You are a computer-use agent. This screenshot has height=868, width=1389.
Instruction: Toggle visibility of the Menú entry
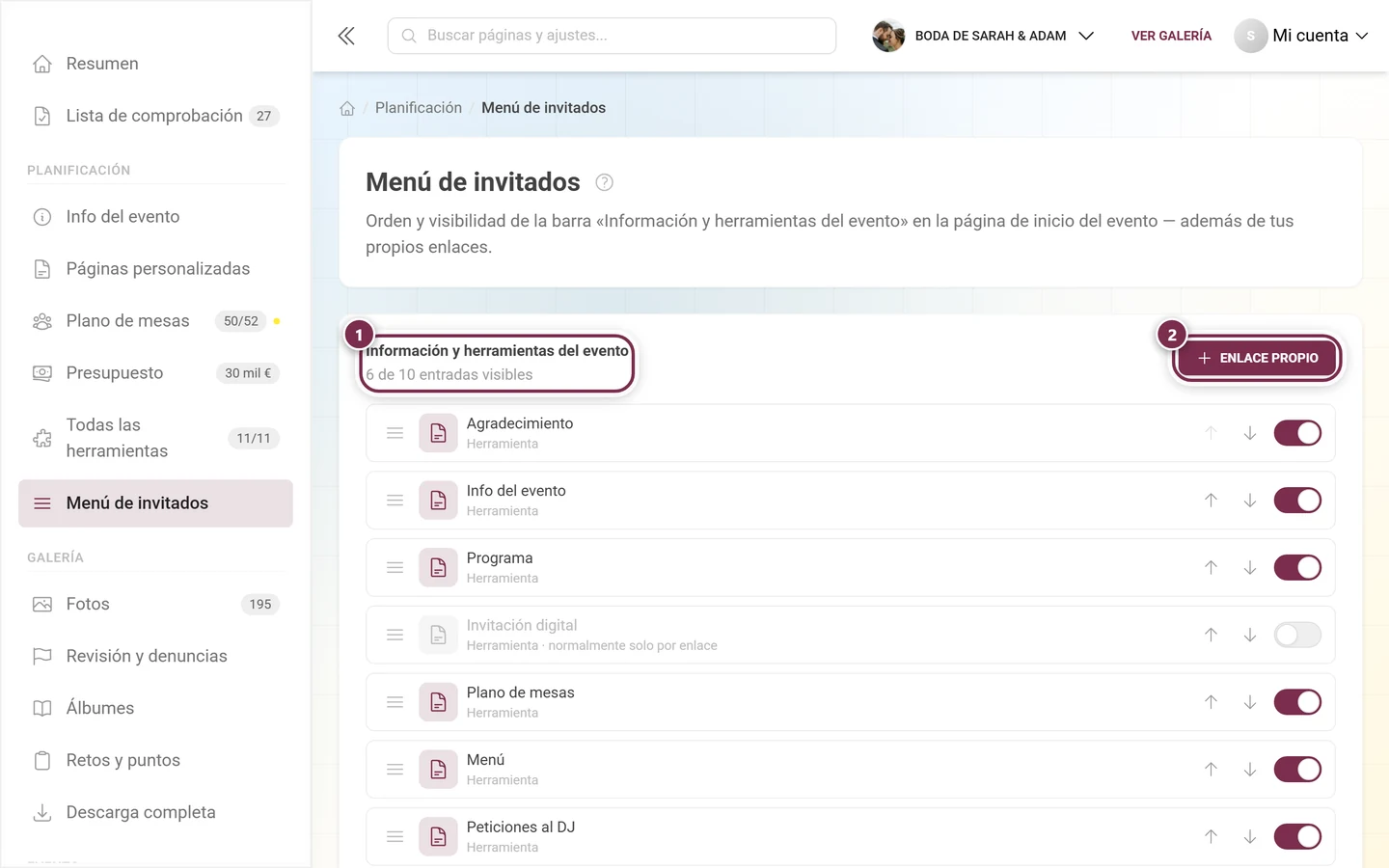pos(1297,770)
